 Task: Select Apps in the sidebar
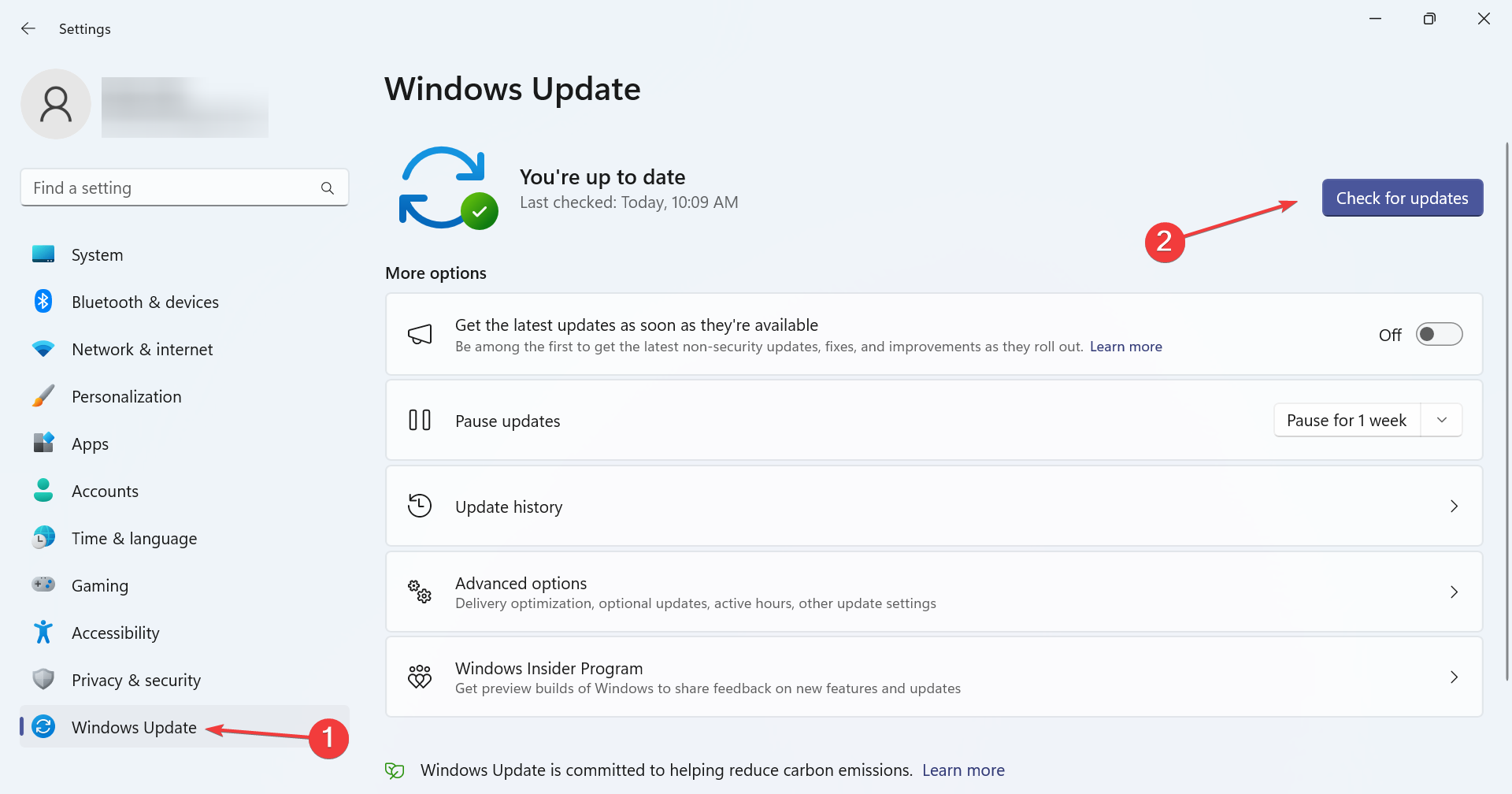click(x=184, y=443)
